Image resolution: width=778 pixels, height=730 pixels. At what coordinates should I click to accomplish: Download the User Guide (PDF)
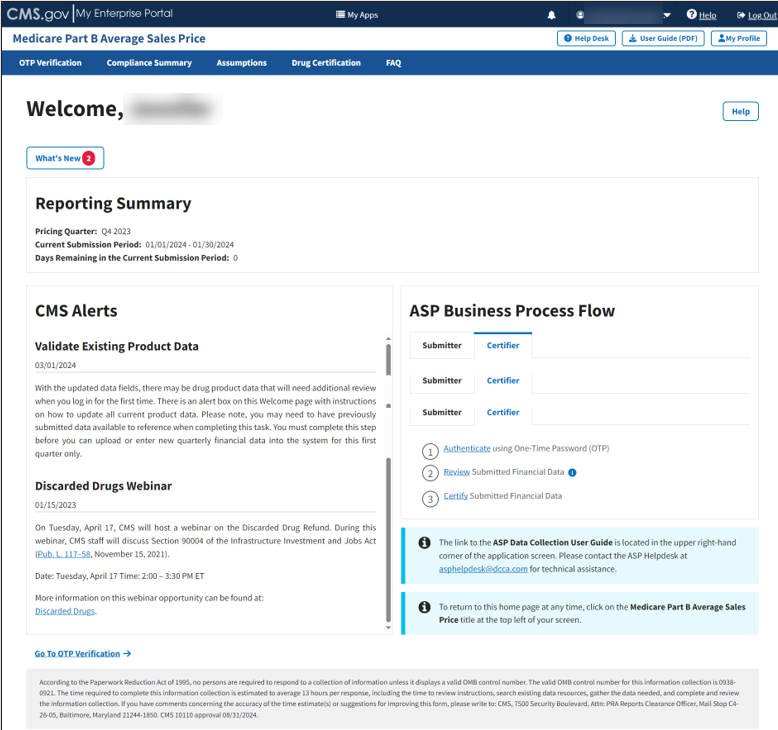(x=663, y=38)
